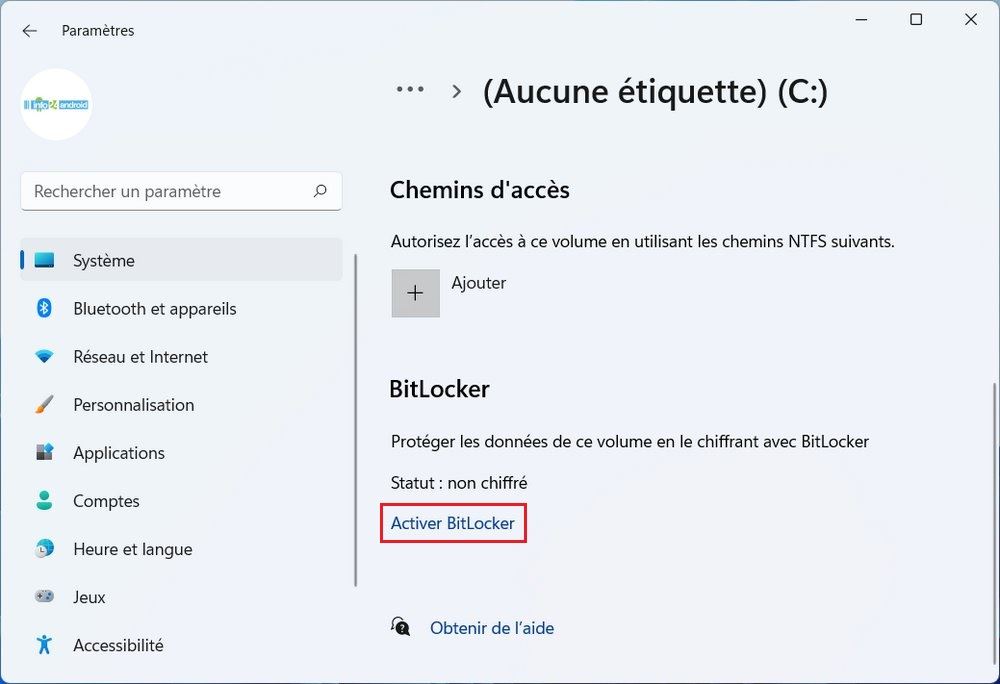Click the help headset icon
This screenshot has width=1000, height=684.
(401, 628)
